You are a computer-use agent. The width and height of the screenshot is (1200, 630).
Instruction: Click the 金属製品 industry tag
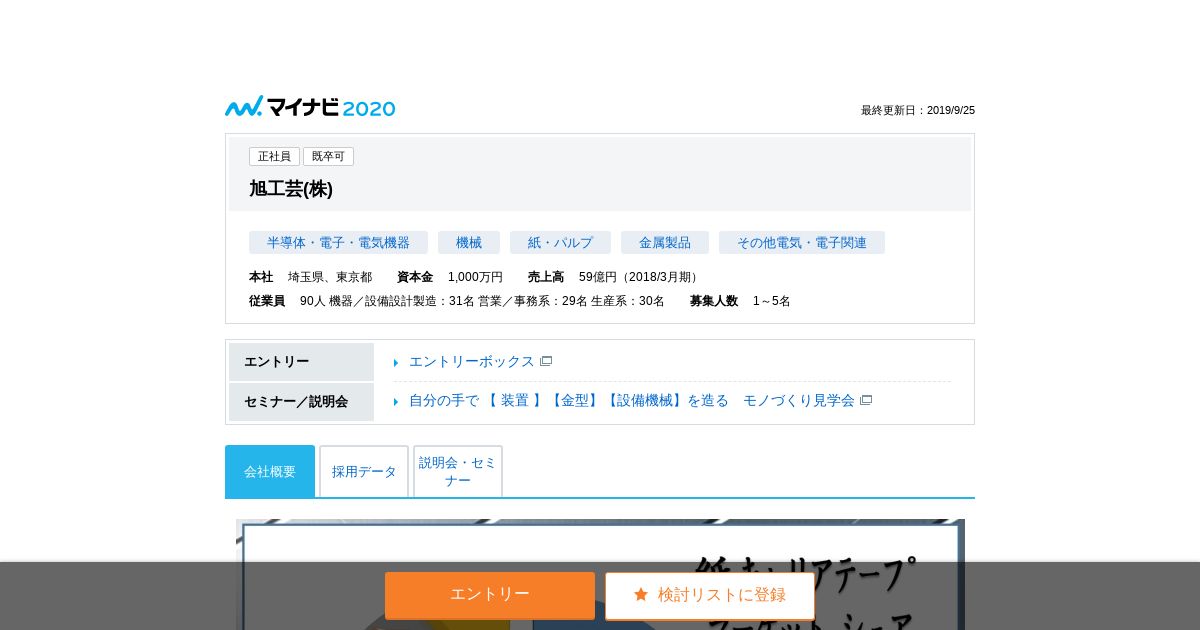click(665, 242)
